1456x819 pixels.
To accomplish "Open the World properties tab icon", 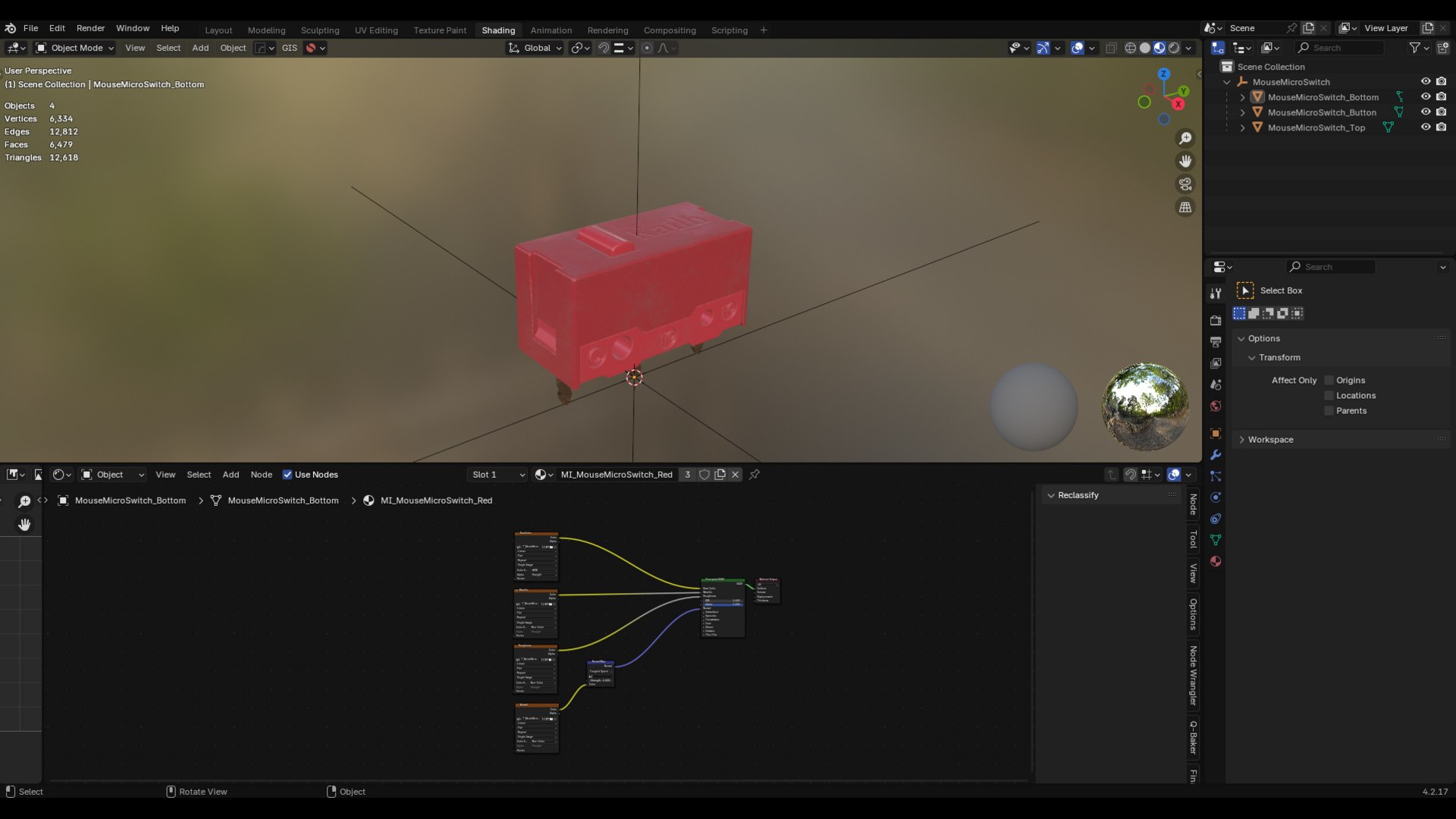I will [1216, 406].
